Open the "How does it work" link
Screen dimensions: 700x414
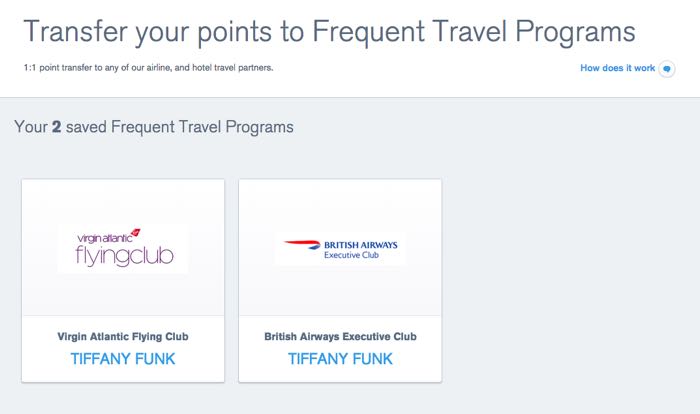(617, 68)
